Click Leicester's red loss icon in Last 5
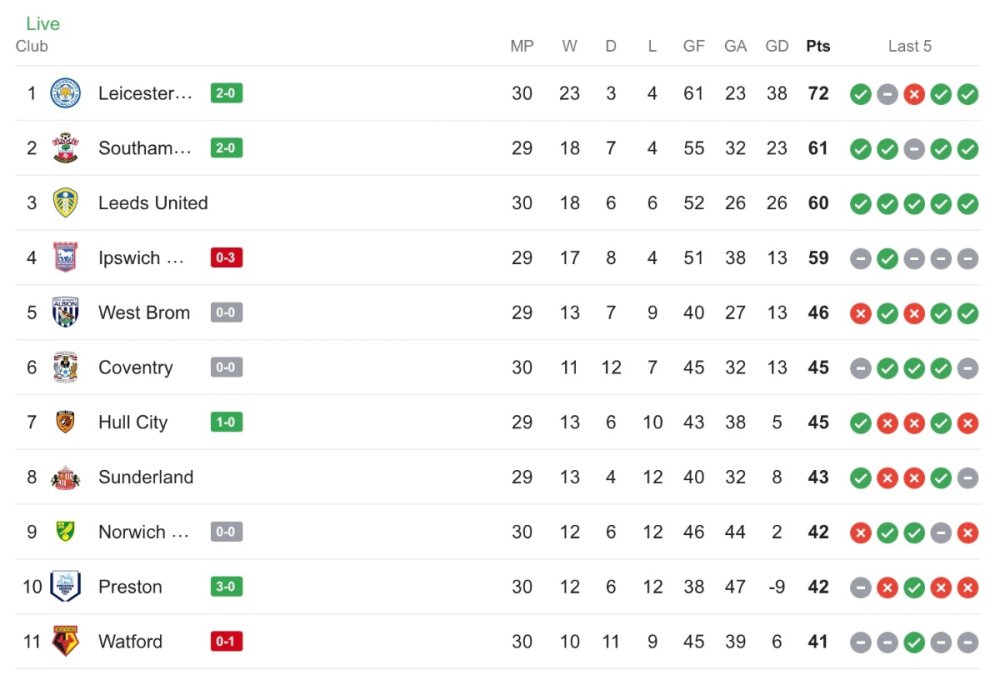Screen dimensions: 1000x680 click(913, 94)
